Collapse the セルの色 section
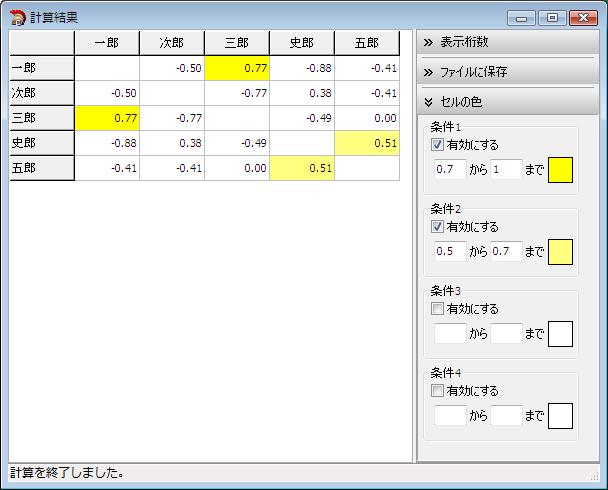The height and width of the screenshot is (490, 608). tap(507, 101)
